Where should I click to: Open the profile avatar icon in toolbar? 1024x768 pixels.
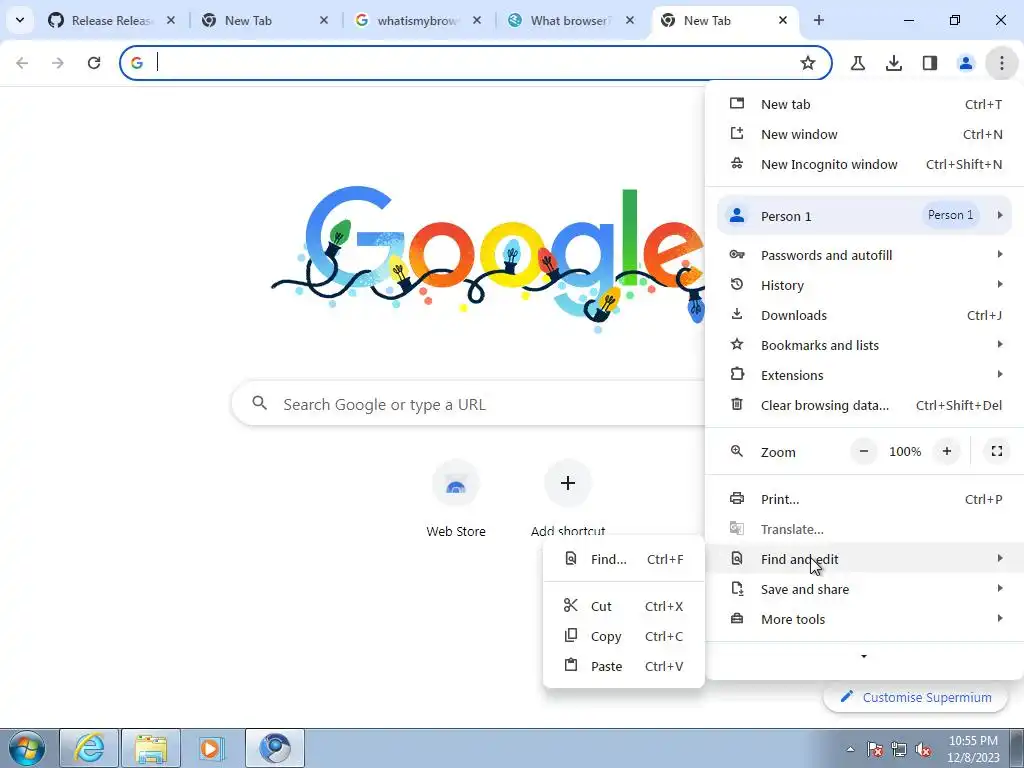tap(965, 63)
